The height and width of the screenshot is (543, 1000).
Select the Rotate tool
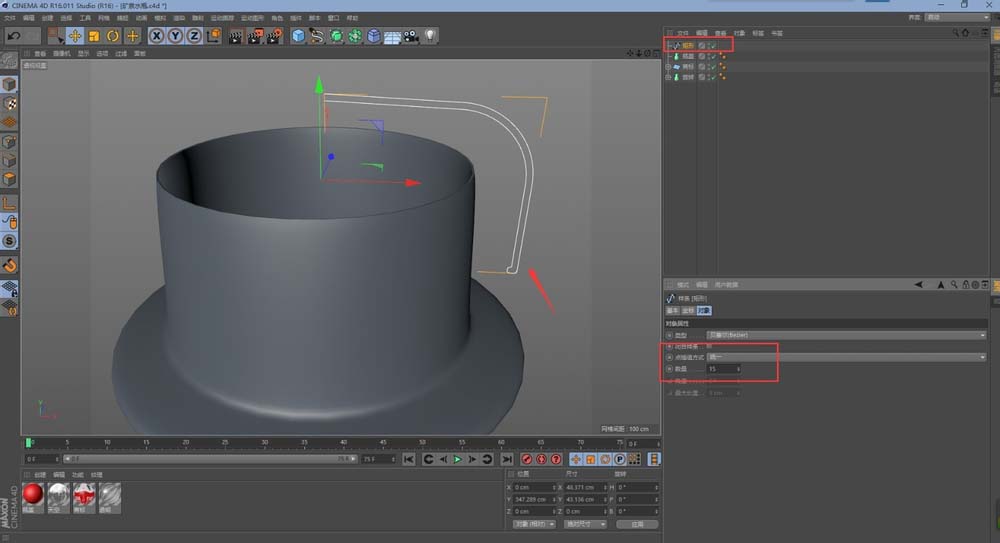point(113,36)
